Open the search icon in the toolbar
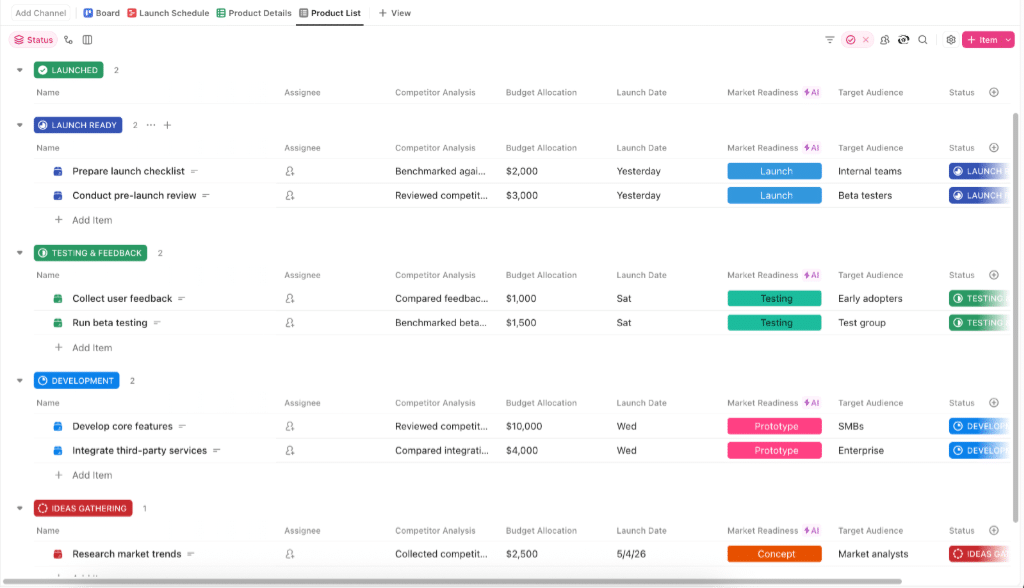Image resolution: width=1024 pixels, height=588 pixels. tap(922, 40)
